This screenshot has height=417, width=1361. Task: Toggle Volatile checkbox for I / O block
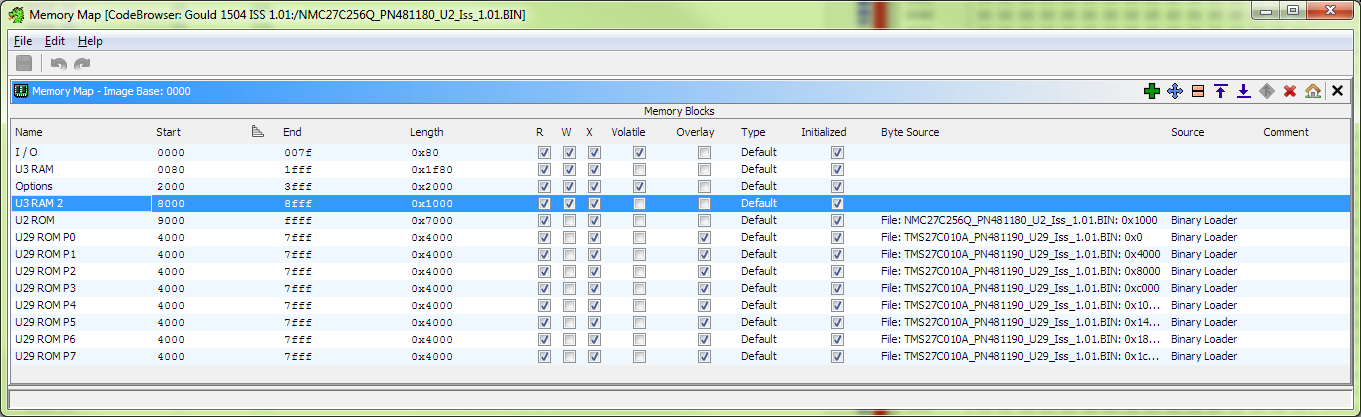[639, 152]
